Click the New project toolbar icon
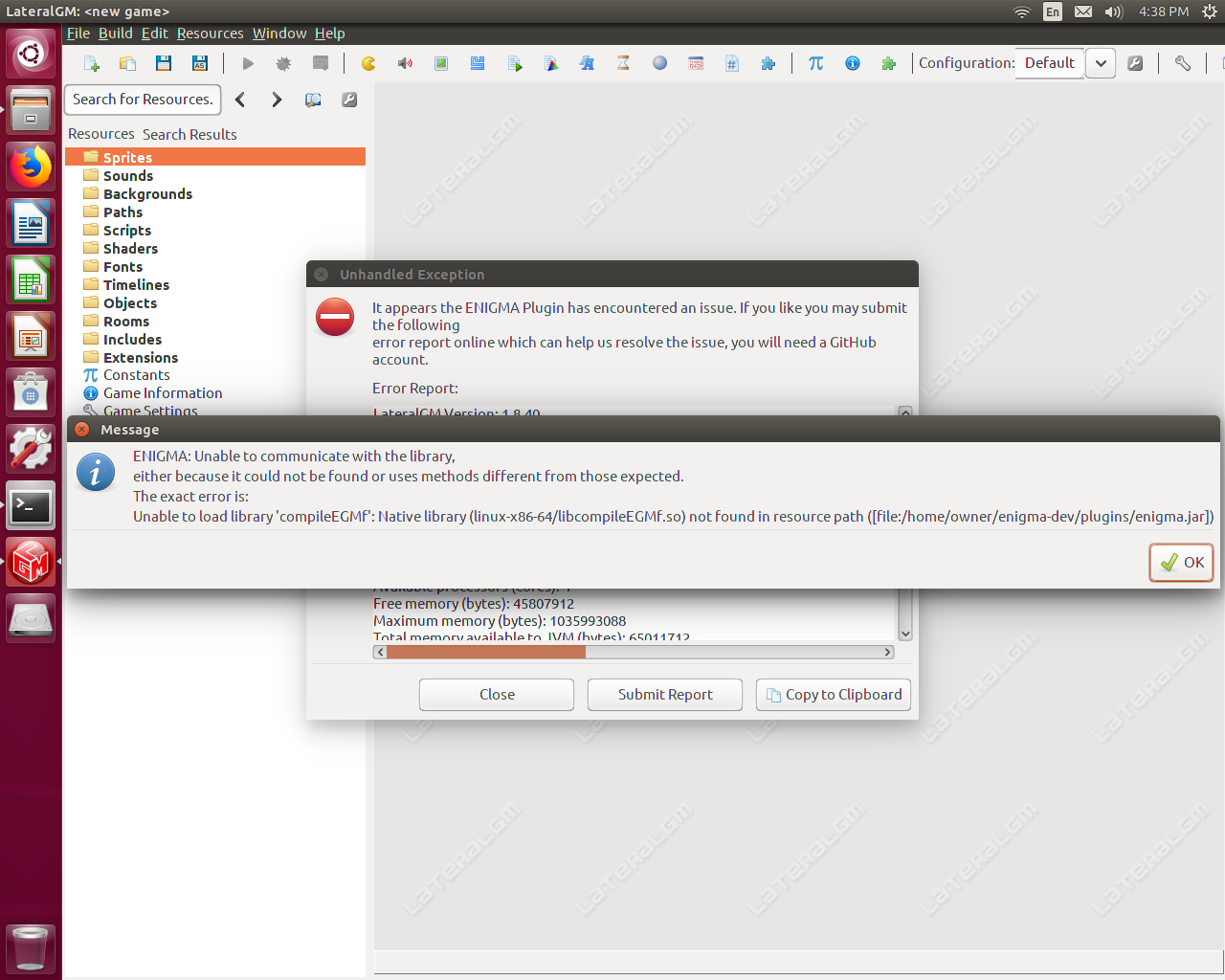 pyautogui.click(x=92, y=63)
